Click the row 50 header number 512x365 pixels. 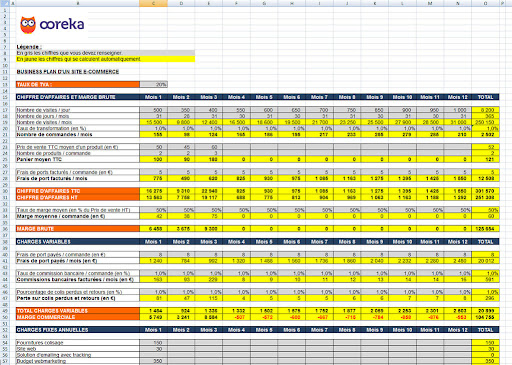5,317
